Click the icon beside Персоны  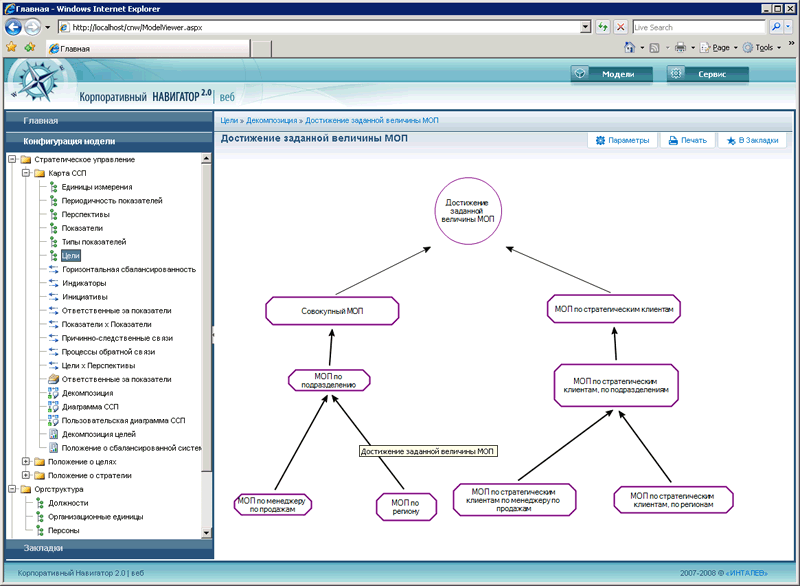pos(40,530)
